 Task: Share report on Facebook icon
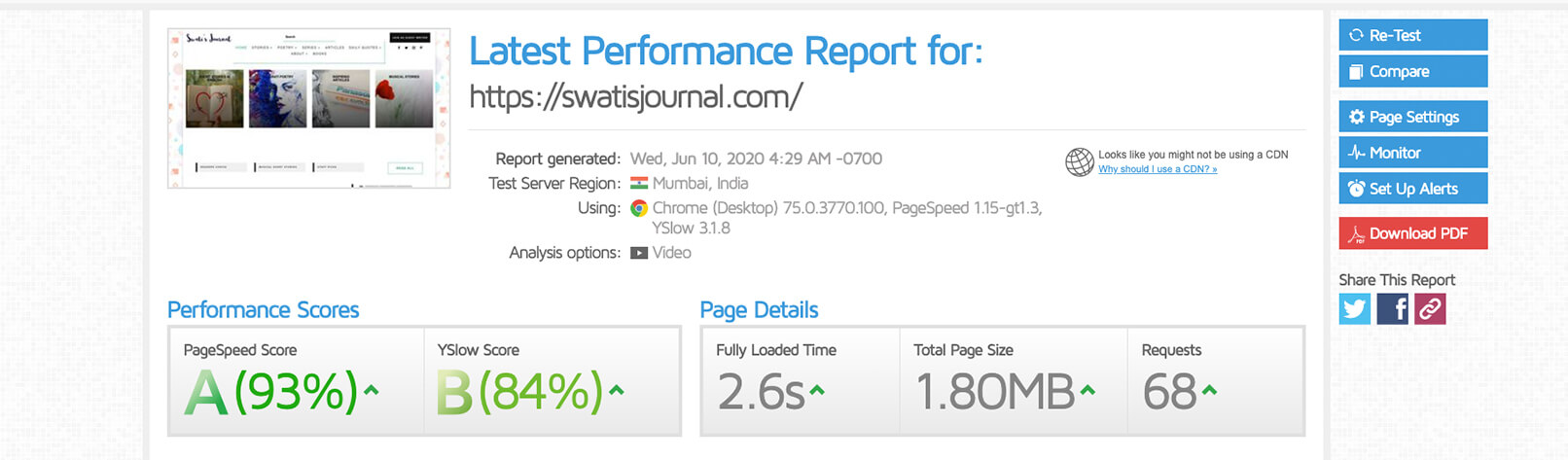pos(1392,309)
